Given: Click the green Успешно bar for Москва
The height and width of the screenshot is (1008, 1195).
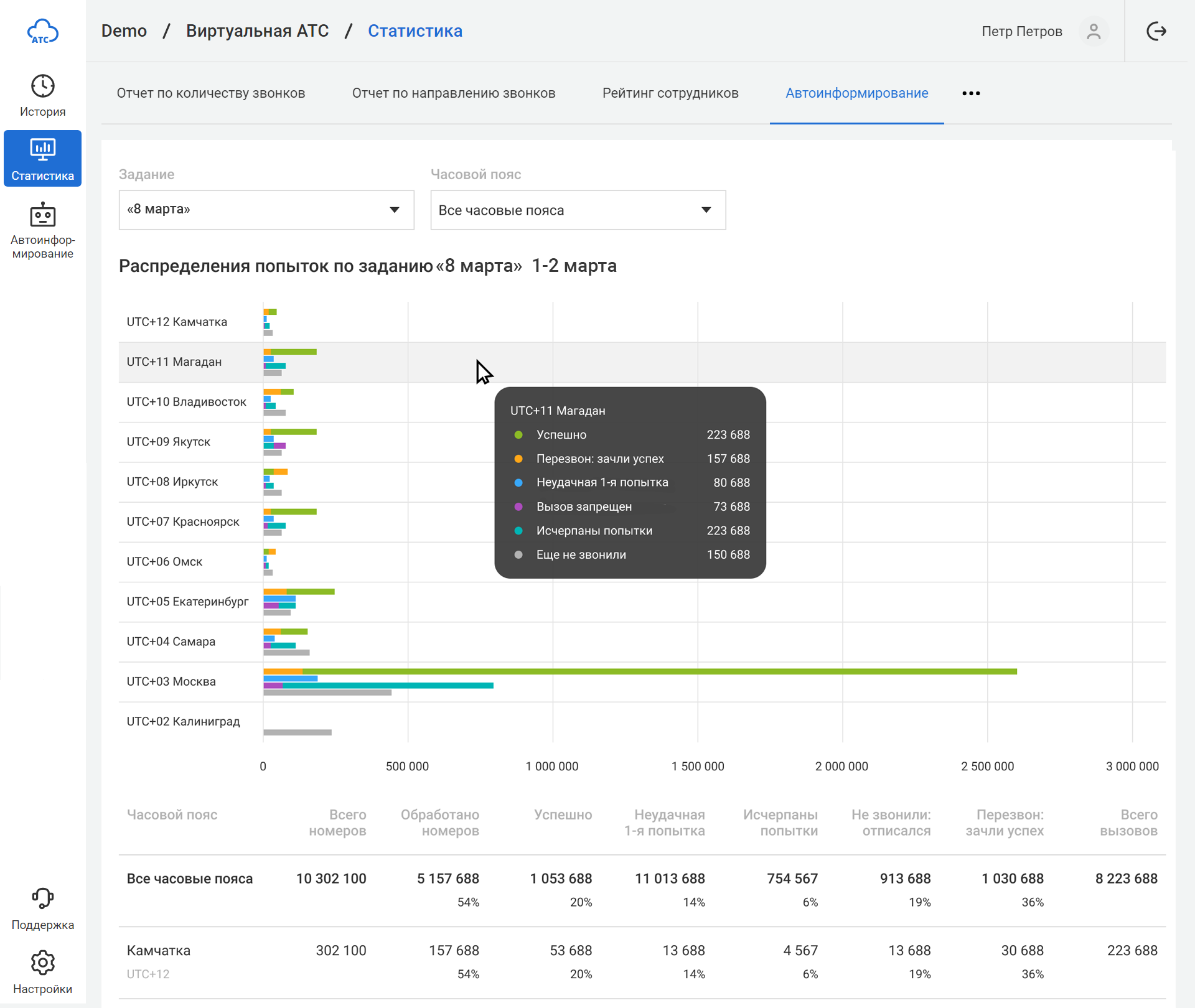Looking at the screenshot, I should pyautogui.click(x=660, y=671).
